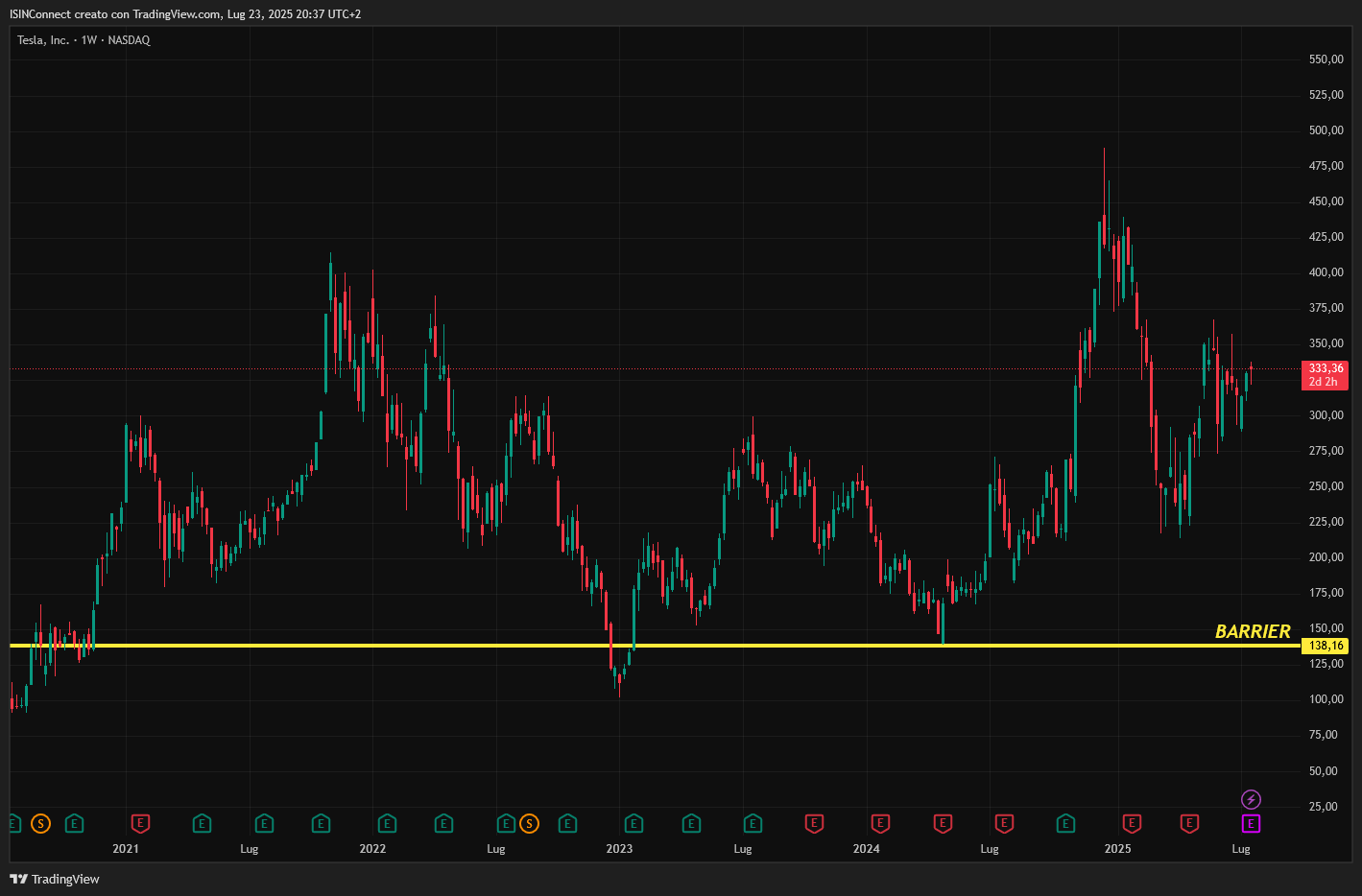Click red earnings marker just right of 2024 label
Image resolution: width=1362 pixels, height=896 pixels.
[880, 823]
